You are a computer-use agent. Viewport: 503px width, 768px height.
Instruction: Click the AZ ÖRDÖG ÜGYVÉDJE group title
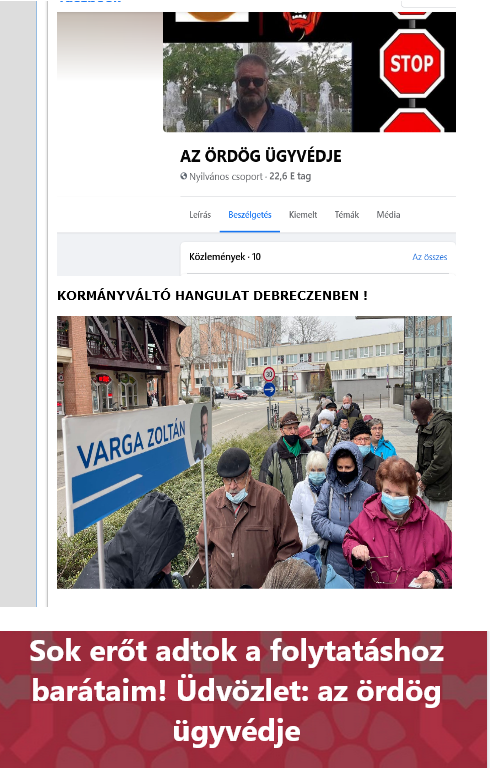261,156
